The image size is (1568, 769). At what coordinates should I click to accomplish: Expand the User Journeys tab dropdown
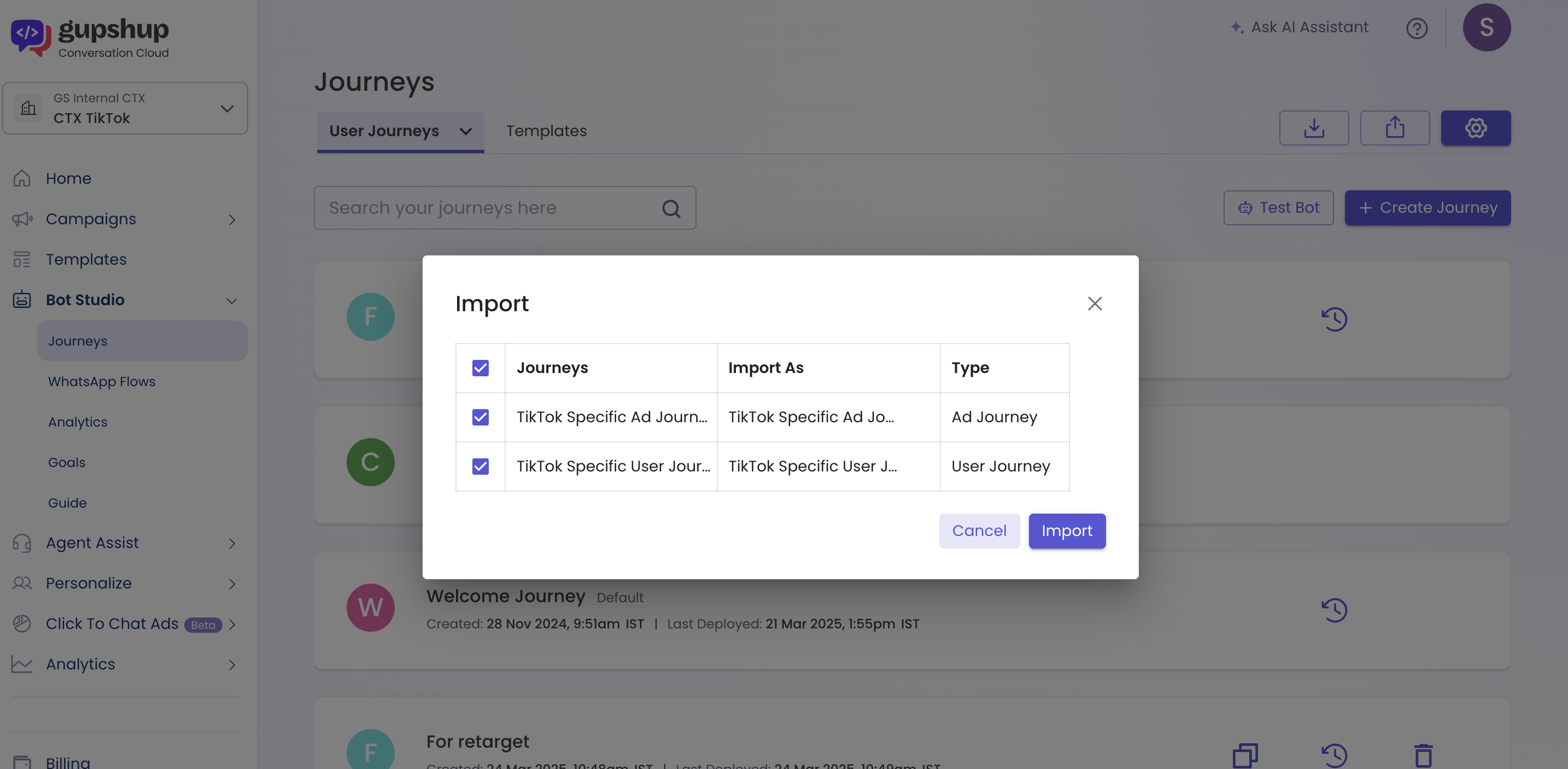[x=466, y=131]
